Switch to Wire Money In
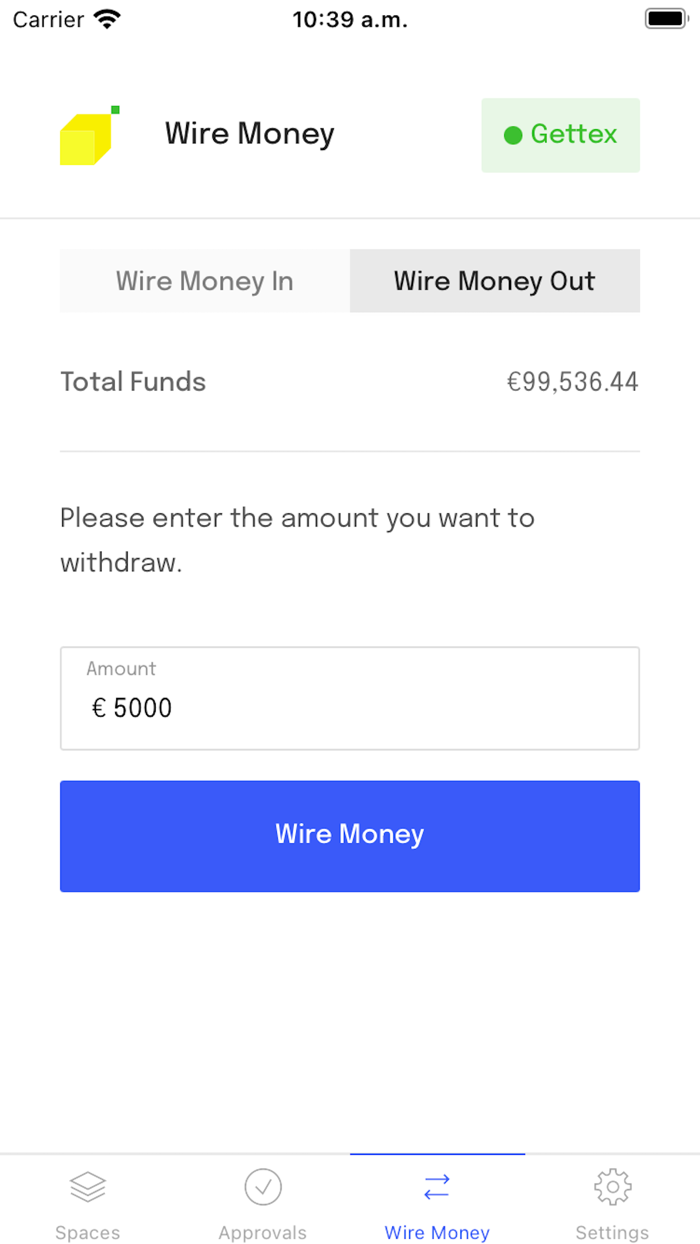700x1244 pixels. click(x=205, y=281)
